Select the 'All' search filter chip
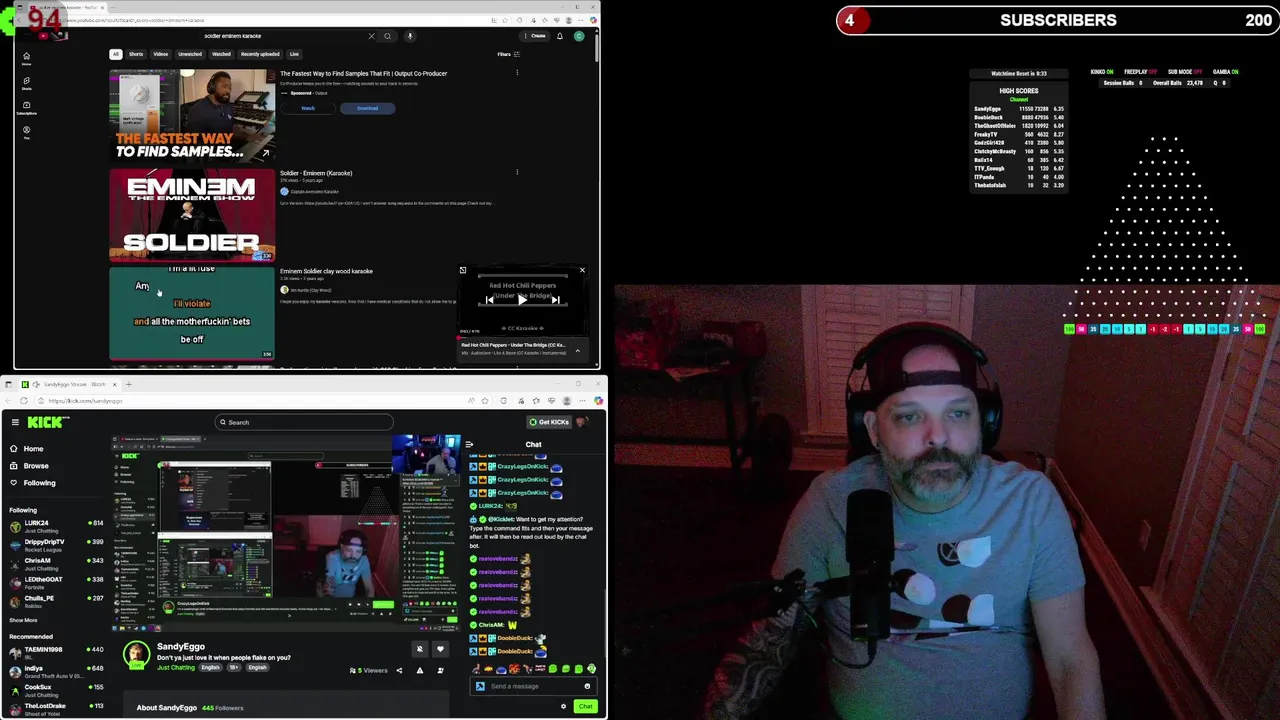This screenshot has height=720, width=1280. point(116,54)
